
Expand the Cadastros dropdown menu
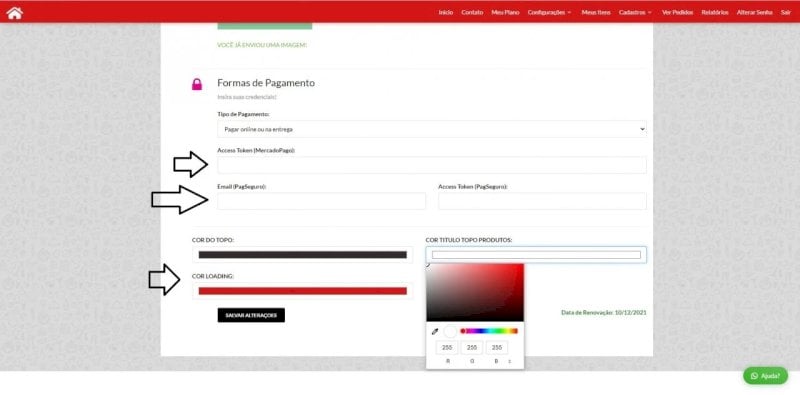point(635,12)
